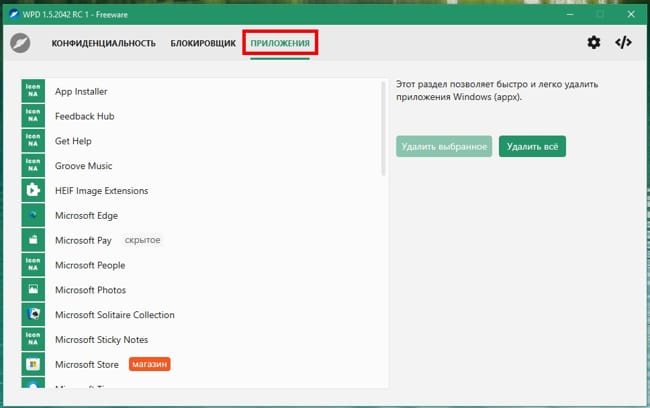Click the Get Help label
This screenshot has width=650, height=408.
coord(73,141)
